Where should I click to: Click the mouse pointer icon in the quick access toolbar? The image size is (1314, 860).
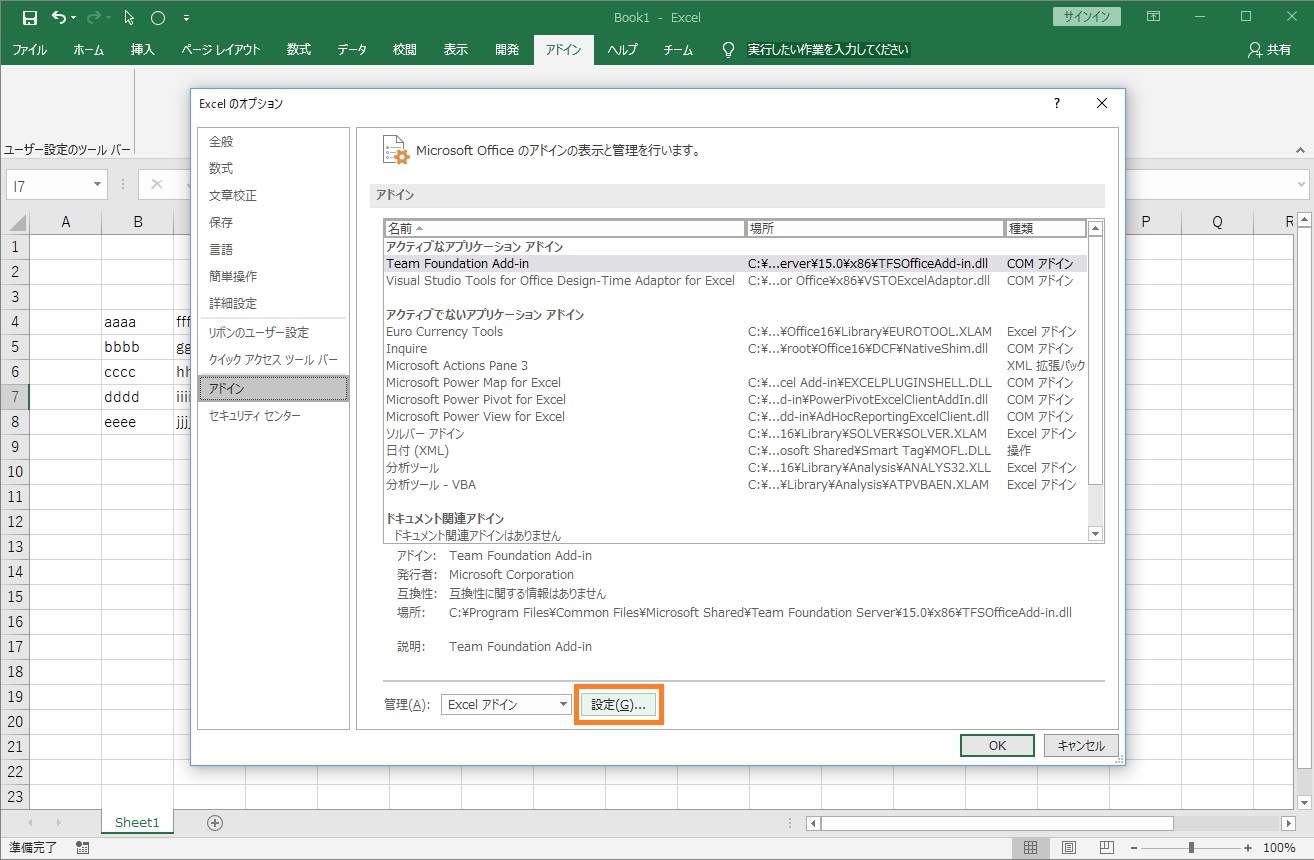coord(129,17)
